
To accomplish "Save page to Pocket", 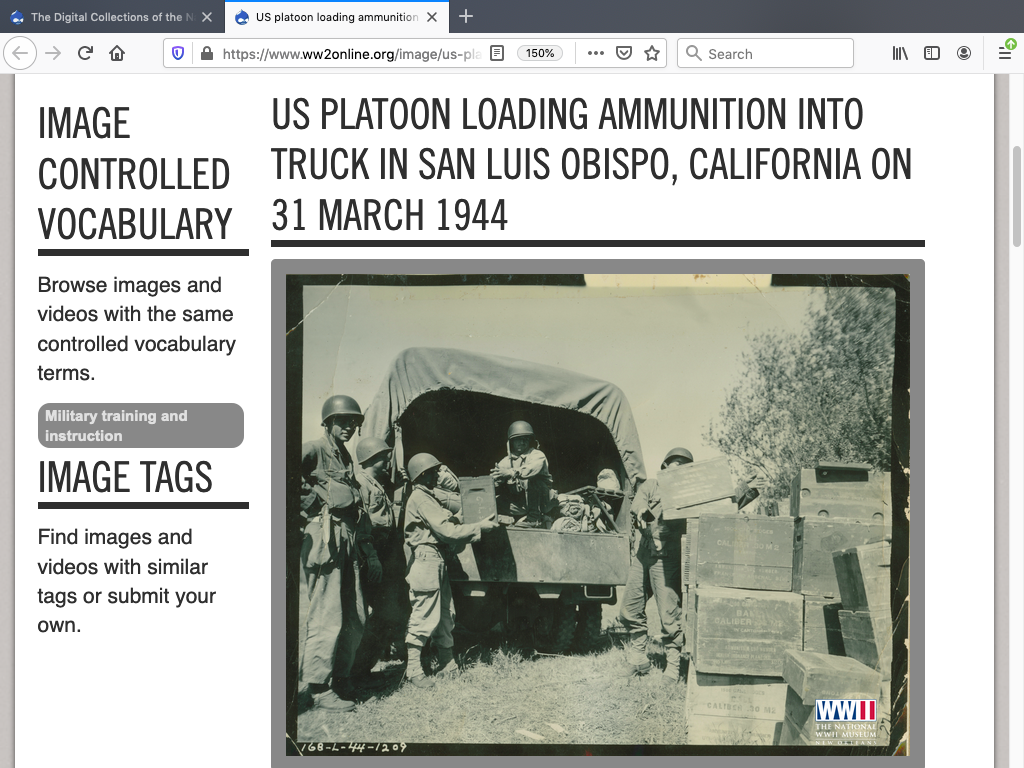I will tap(624, 54).
